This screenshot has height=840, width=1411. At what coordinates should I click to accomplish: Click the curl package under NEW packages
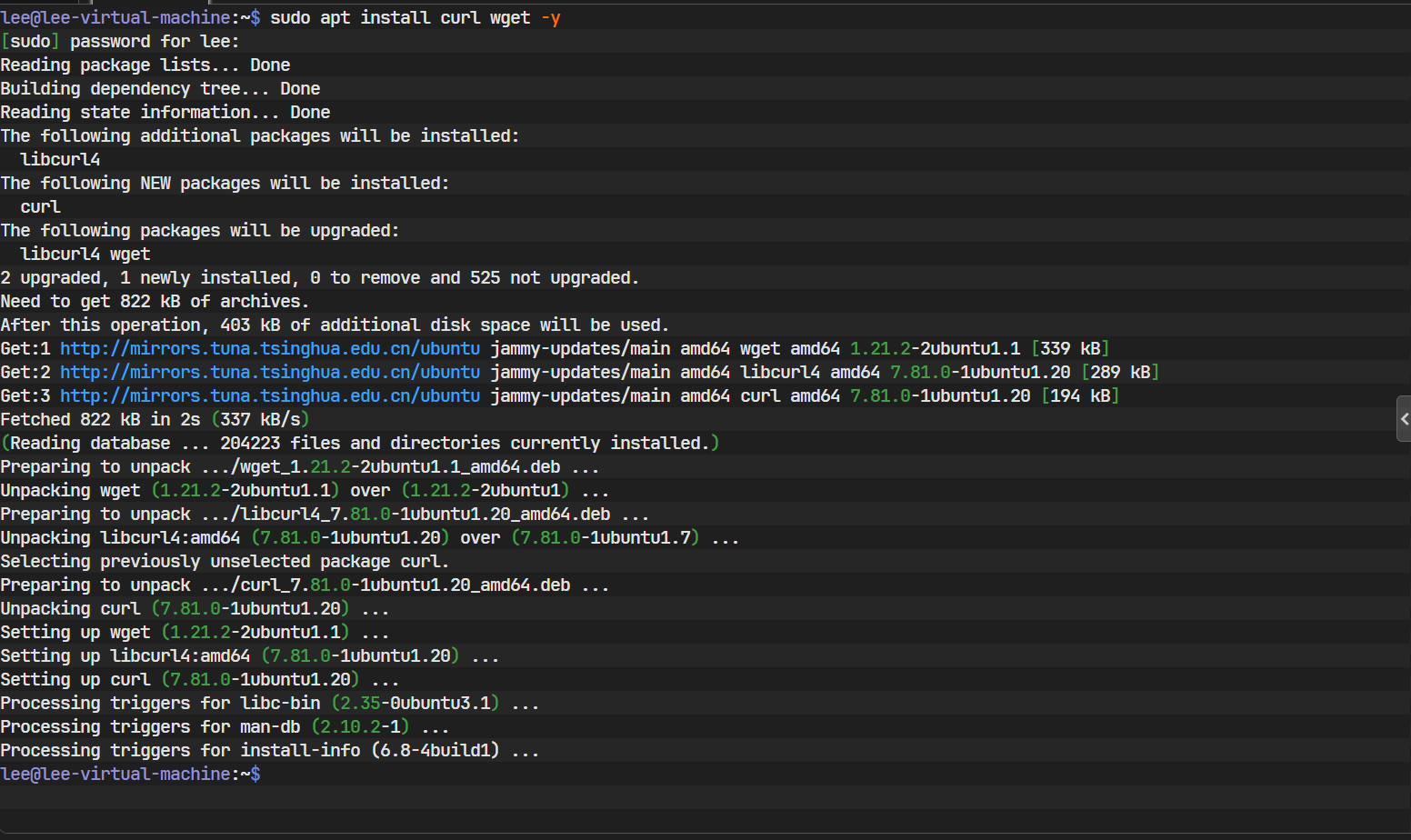(x=39, y=206)
